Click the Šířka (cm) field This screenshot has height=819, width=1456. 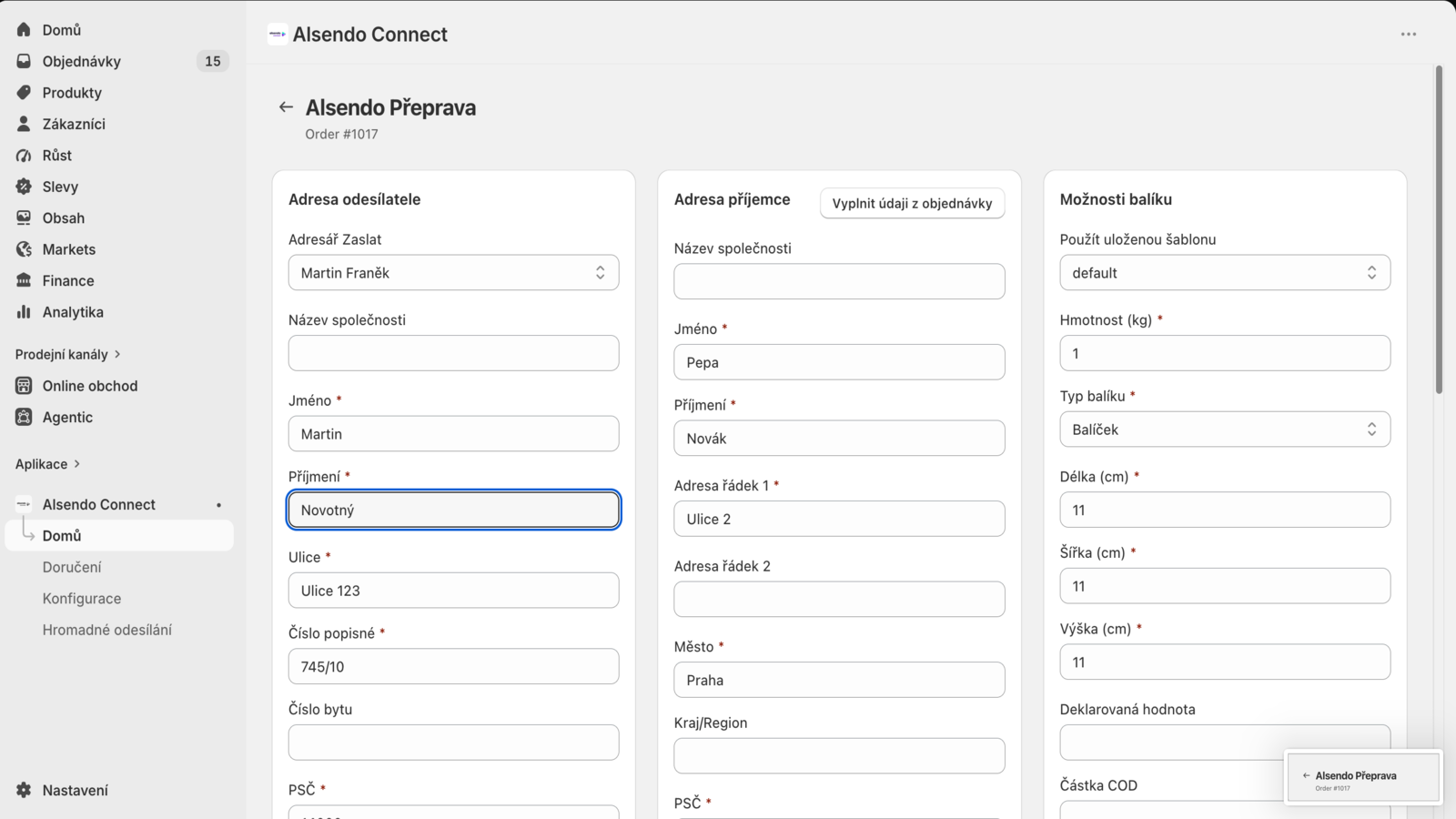pyautogui.click(x=1225, y=586)
